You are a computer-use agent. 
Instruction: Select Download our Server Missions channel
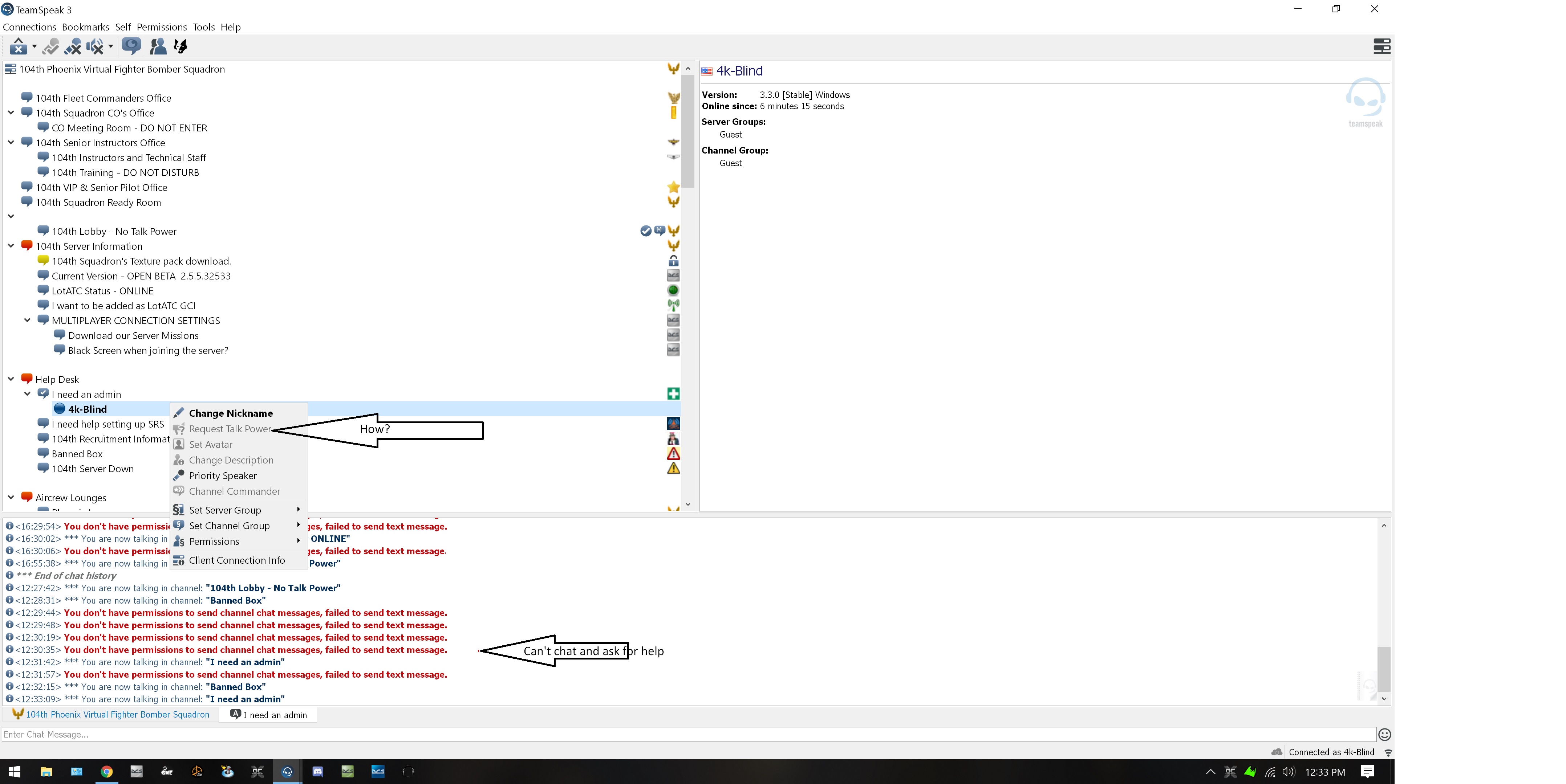click(x=133, y=335)
